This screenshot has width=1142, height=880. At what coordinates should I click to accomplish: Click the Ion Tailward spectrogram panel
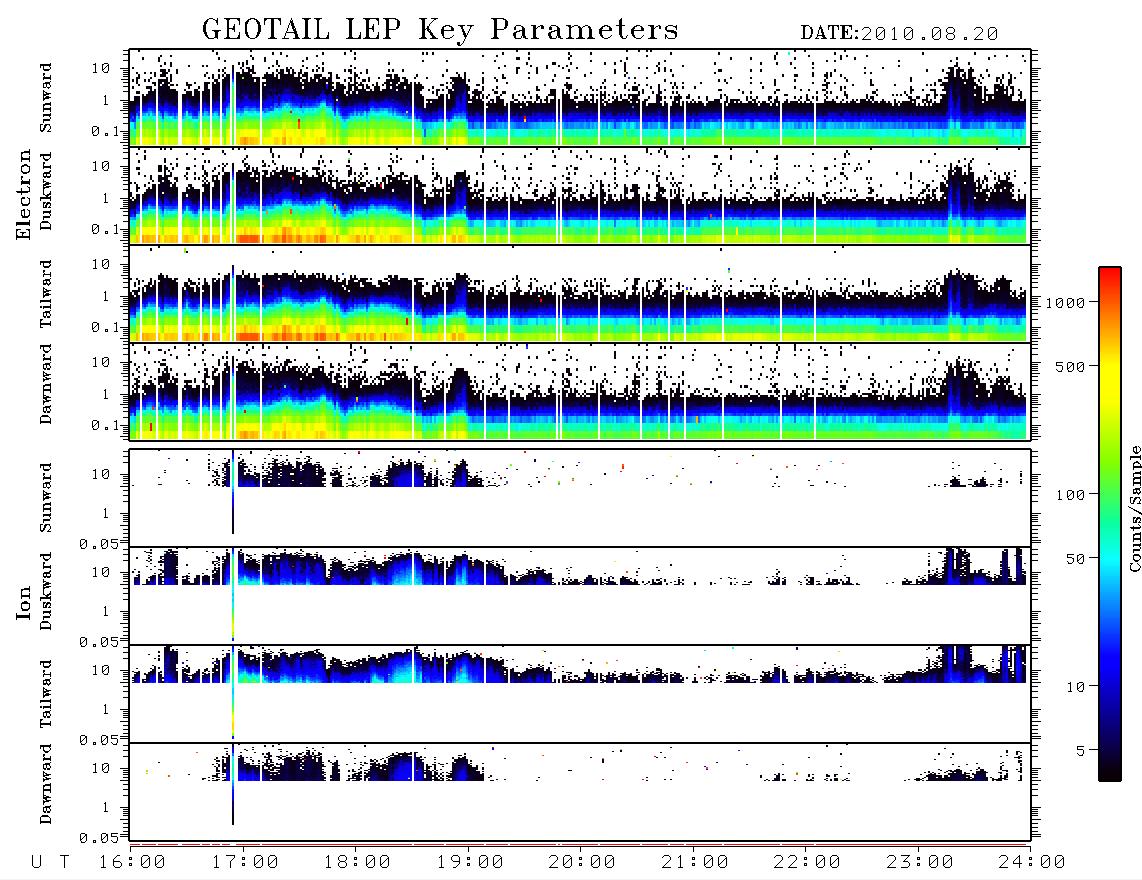[x=580, y=694]
